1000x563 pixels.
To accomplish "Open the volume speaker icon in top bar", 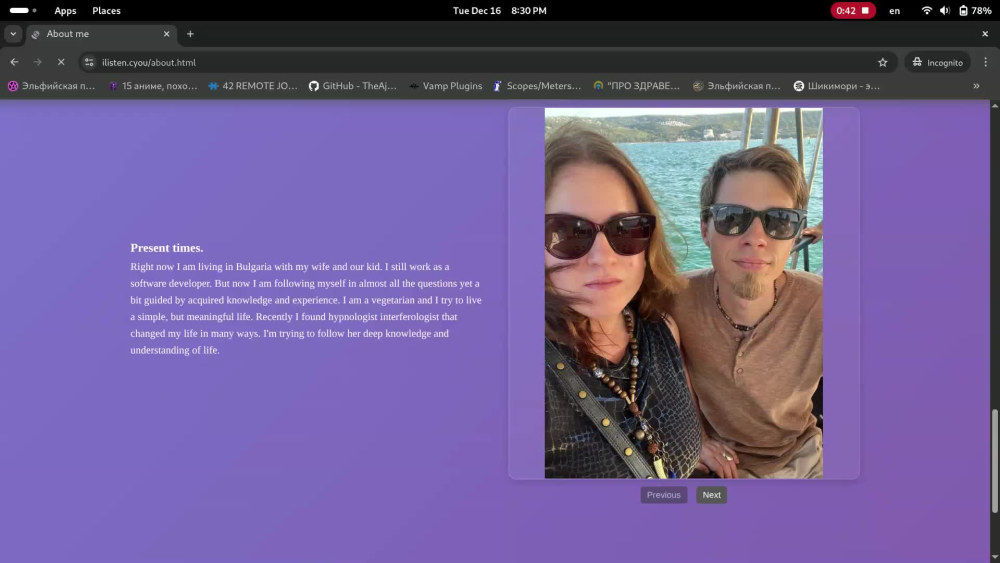I will pyautogui.click(x=945, y=10).
